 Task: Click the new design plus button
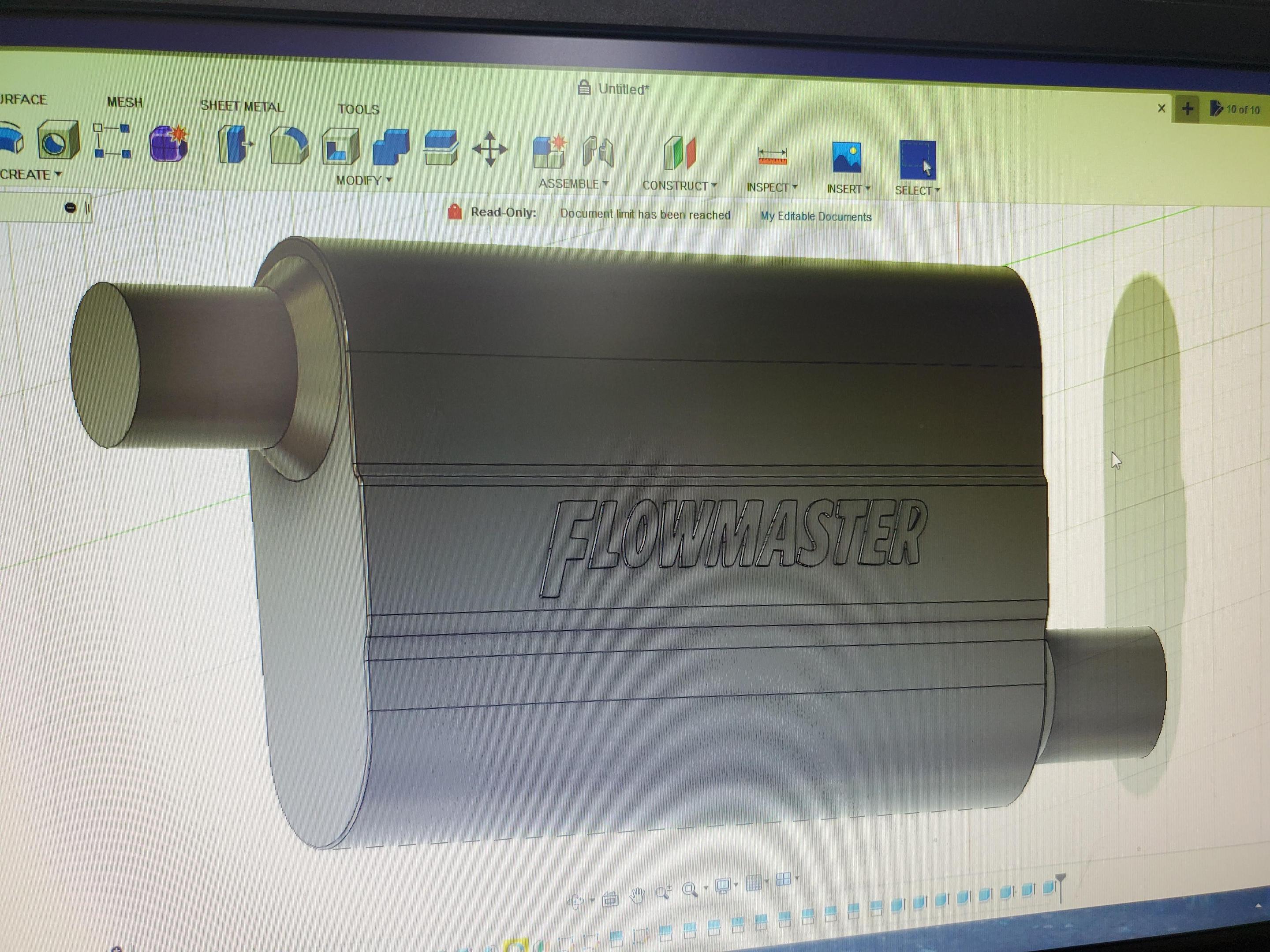1188,108
